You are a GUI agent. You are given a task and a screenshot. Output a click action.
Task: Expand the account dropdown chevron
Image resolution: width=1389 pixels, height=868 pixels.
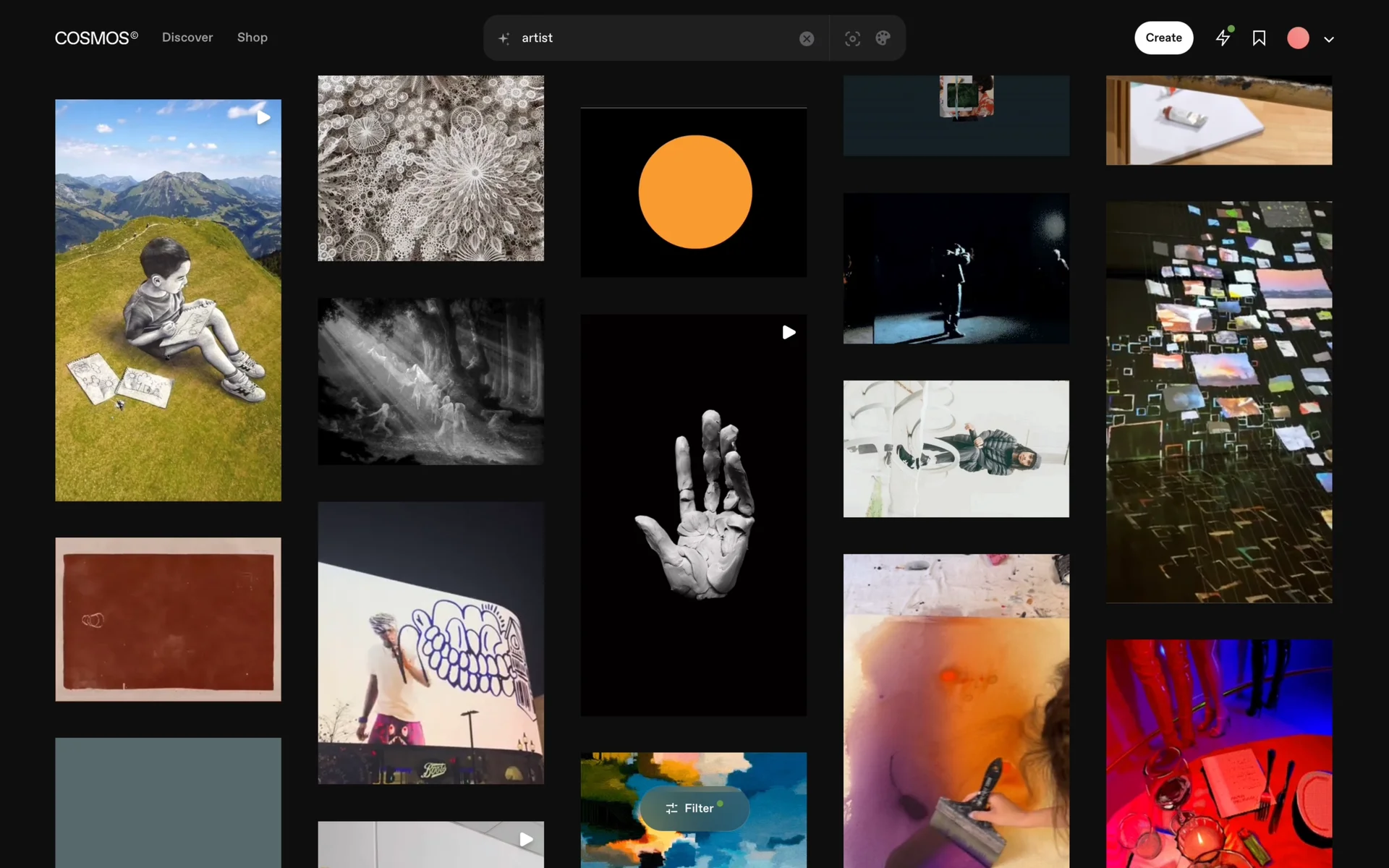point(1329,40)
